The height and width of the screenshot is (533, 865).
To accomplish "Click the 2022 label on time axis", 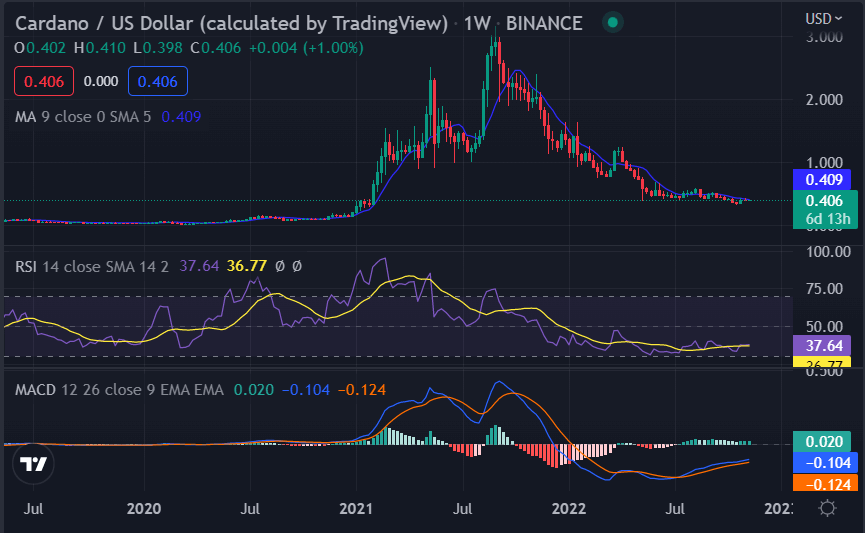I will 569,508.
